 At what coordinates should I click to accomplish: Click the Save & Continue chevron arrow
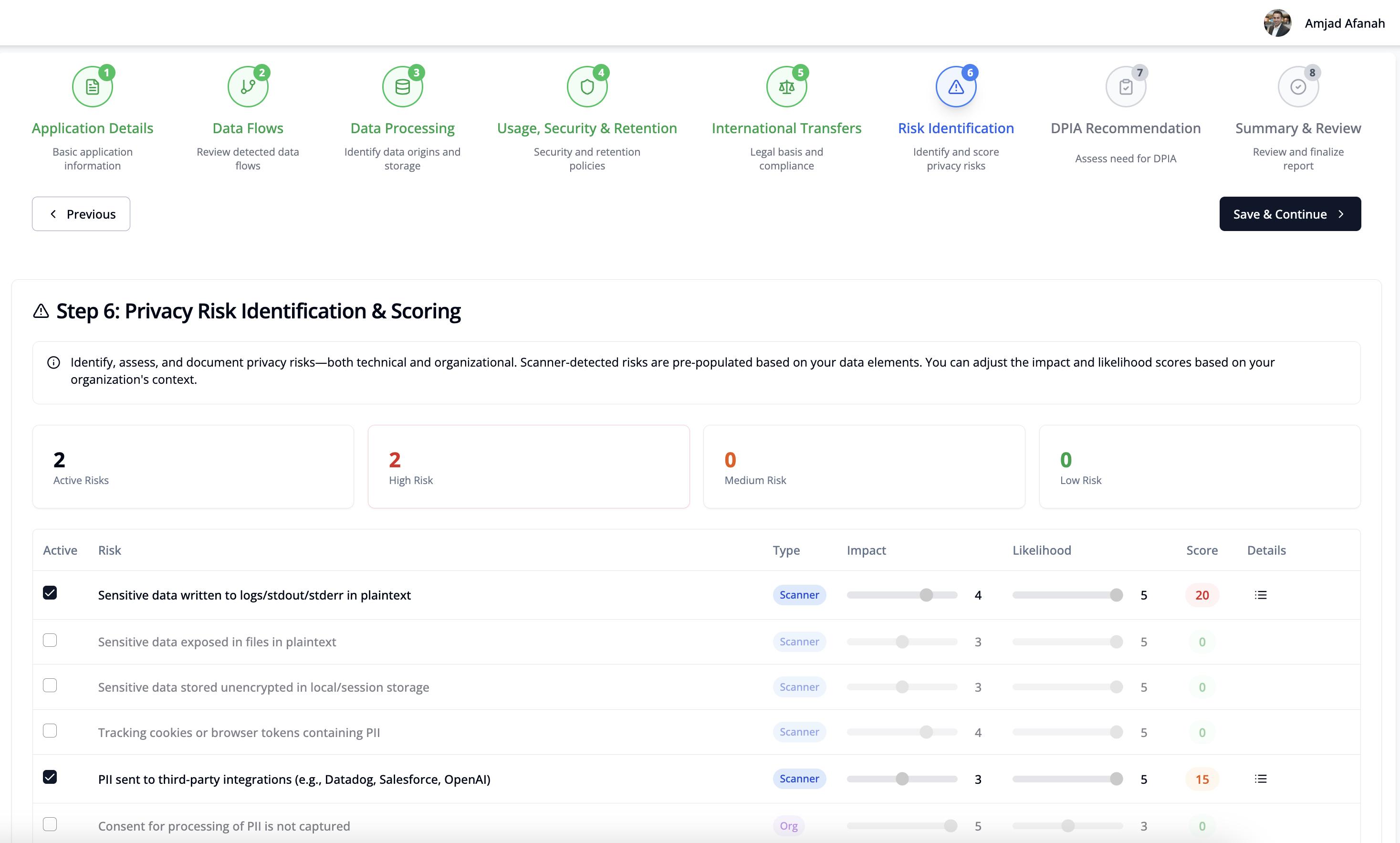pos(1341,214)
